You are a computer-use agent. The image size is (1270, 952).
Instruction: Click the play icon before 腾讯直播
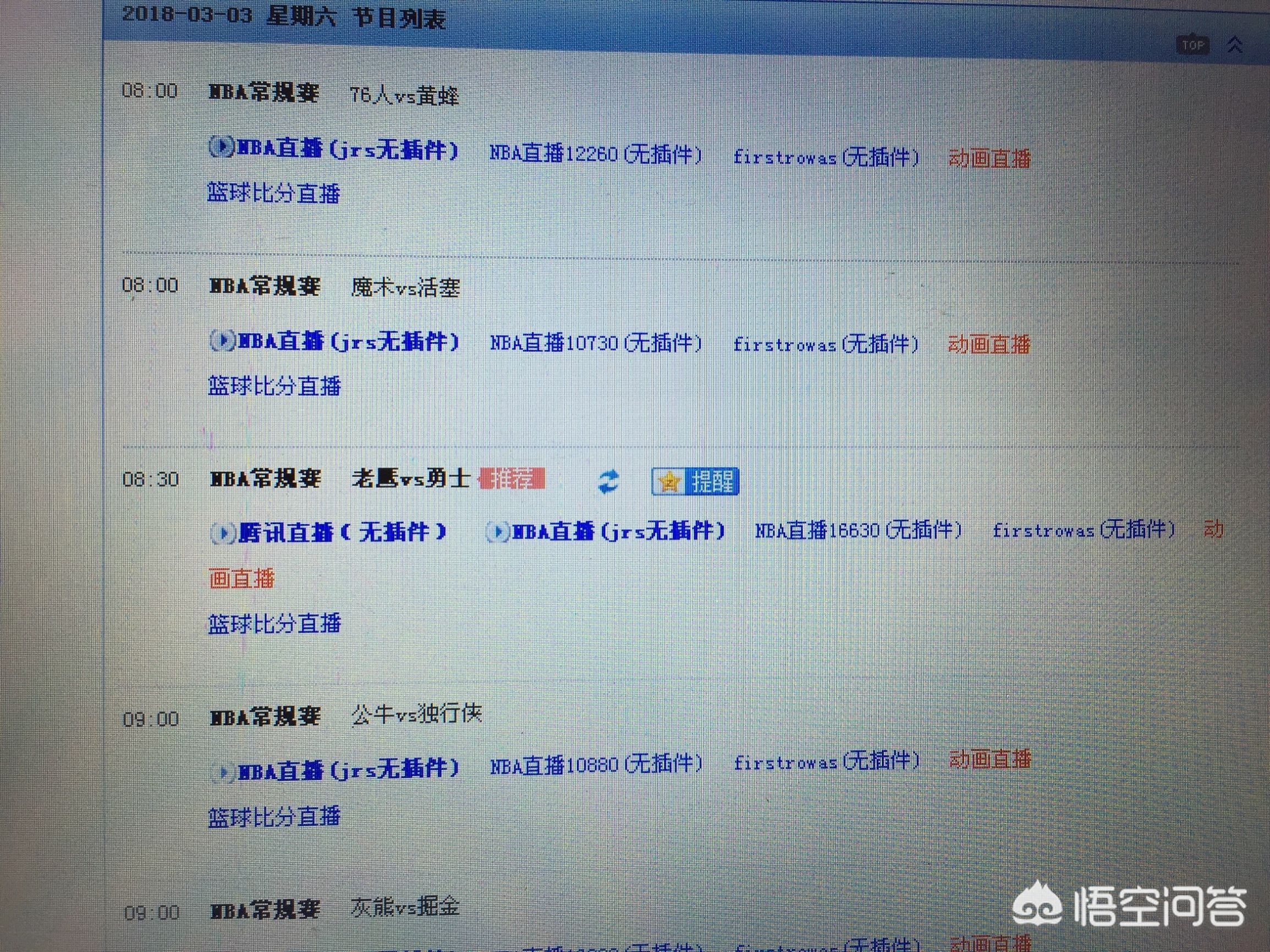point(223,533)
